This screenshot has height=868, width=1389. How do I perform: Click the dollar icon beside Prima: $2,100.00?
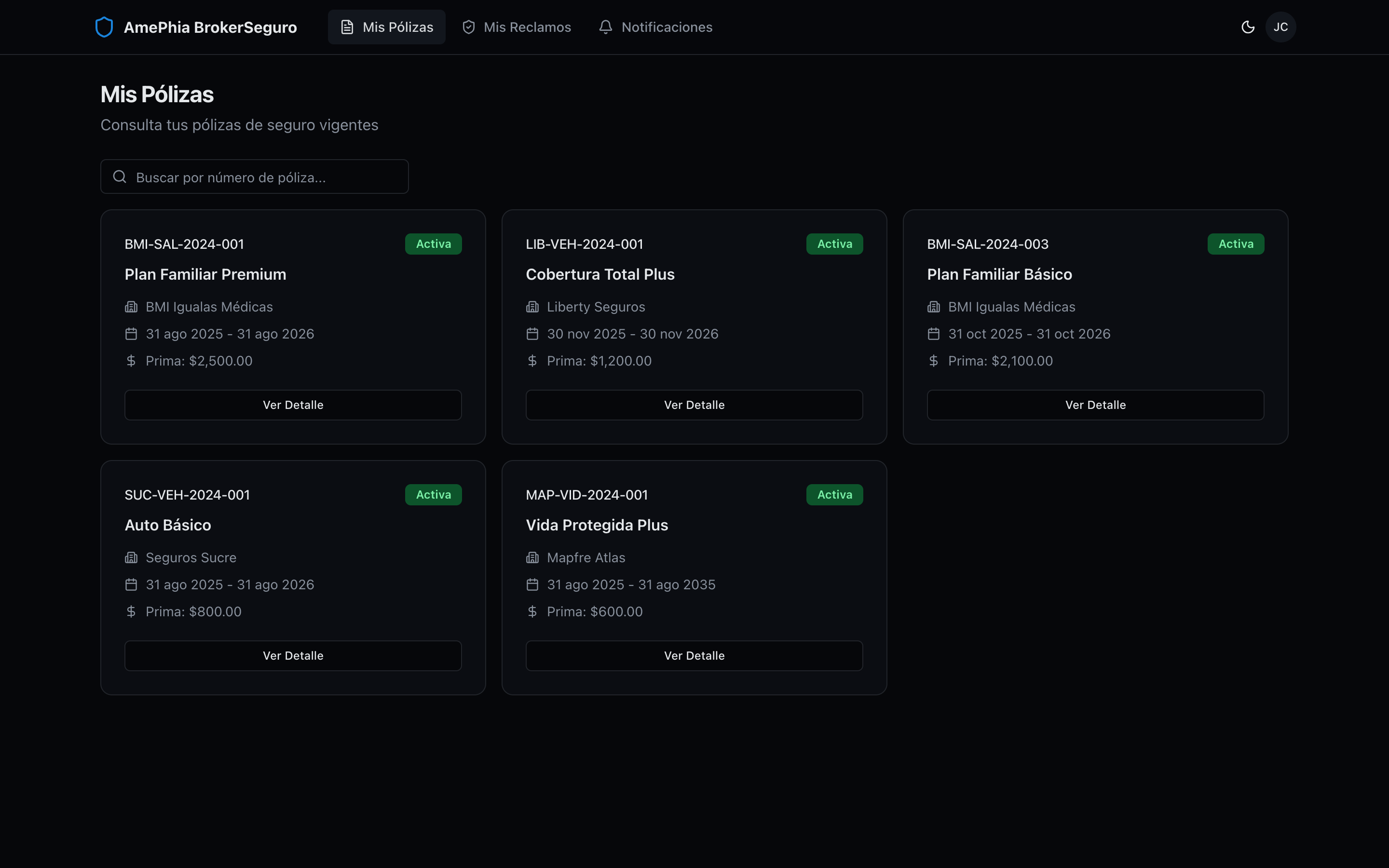933,361
